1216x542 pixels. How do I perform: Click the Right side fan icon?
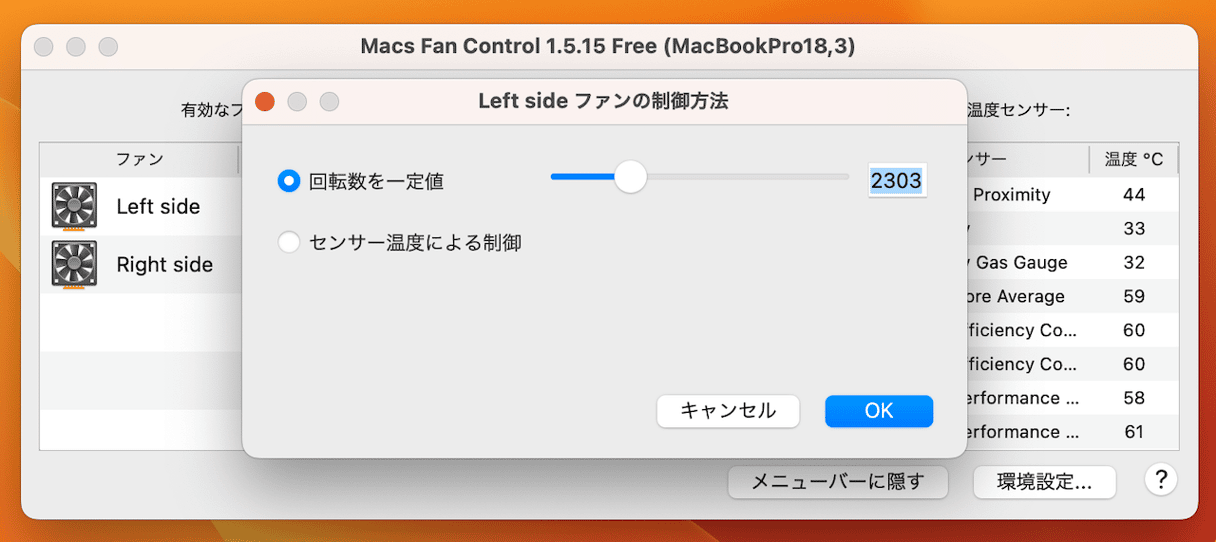point(74,265)
